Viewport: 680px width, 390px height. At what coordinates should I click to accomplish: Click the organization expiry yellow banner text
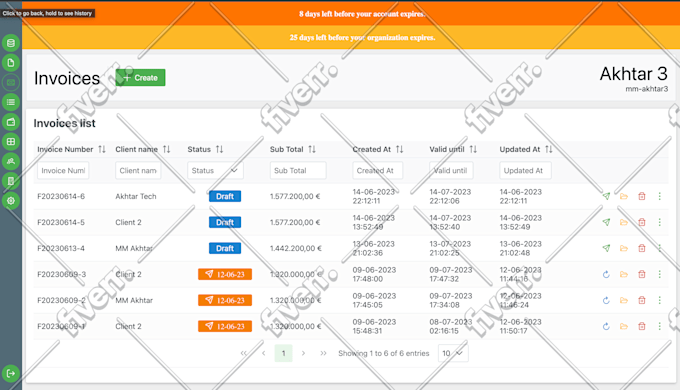tap(363, 37)
